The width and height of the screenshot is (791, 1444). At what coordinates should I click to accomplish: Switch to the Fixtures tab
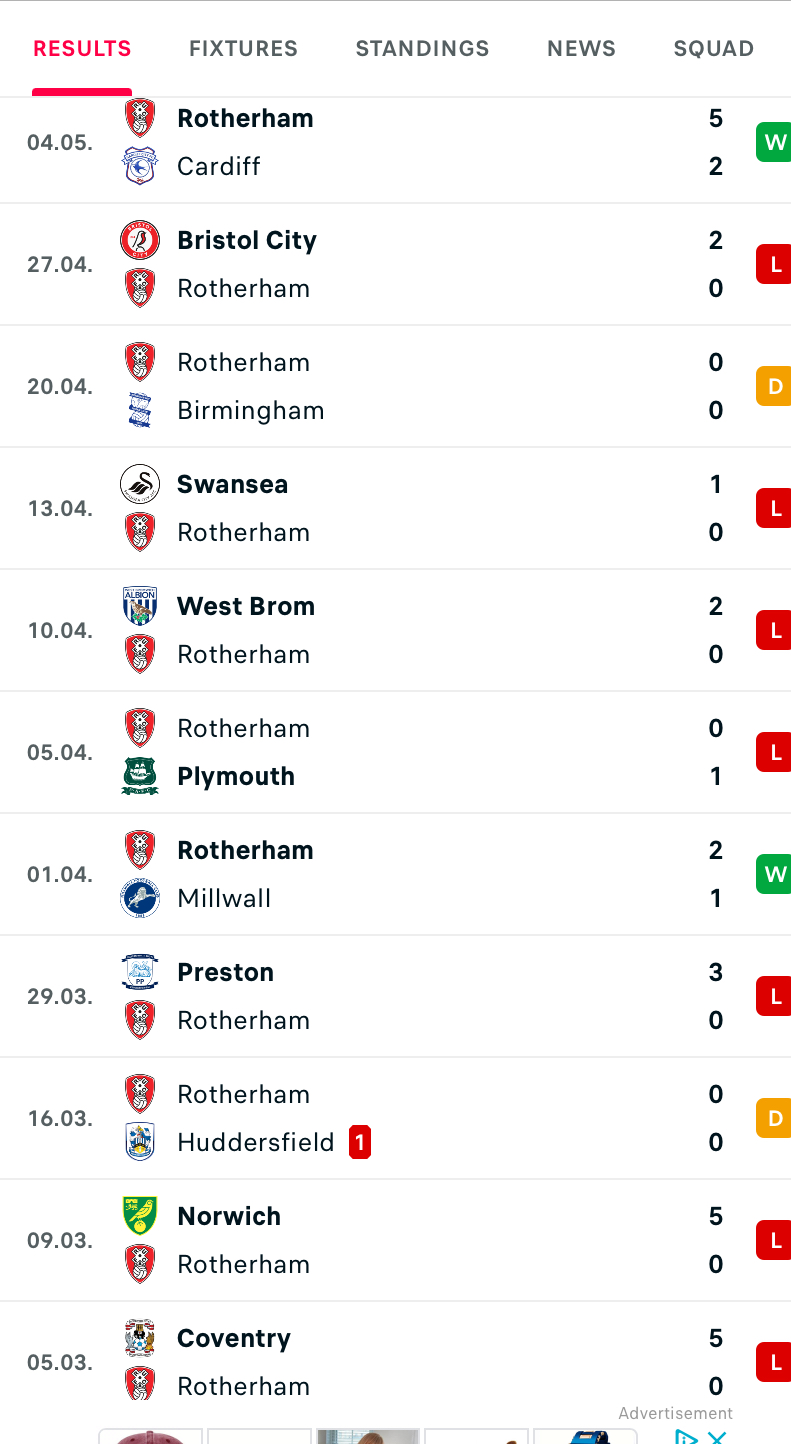243,48
